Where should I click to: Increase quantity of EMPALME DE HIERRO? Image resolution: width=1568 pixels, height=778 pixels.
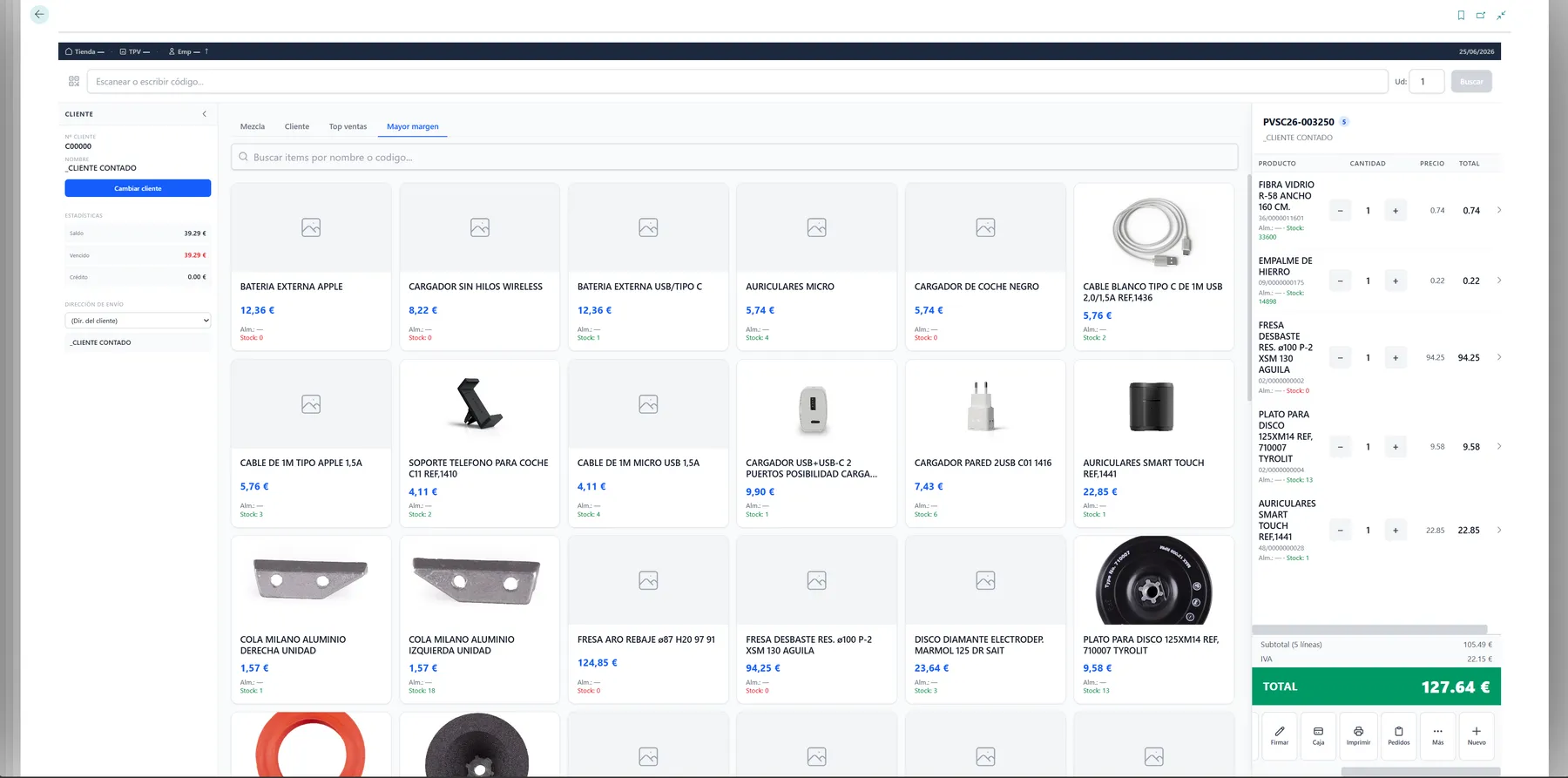[x=1396, y=281]
